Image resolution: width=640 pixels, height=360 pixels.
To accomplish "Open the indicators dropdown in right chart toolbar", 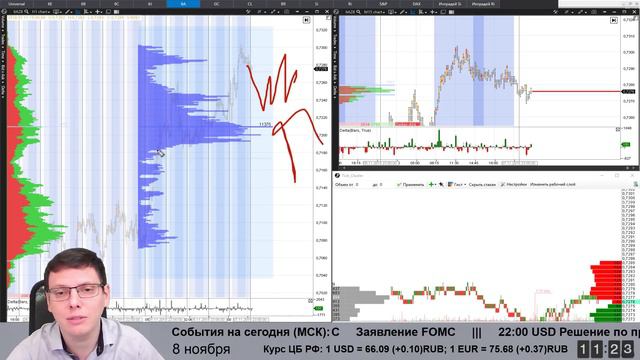I will coord(422,12).
